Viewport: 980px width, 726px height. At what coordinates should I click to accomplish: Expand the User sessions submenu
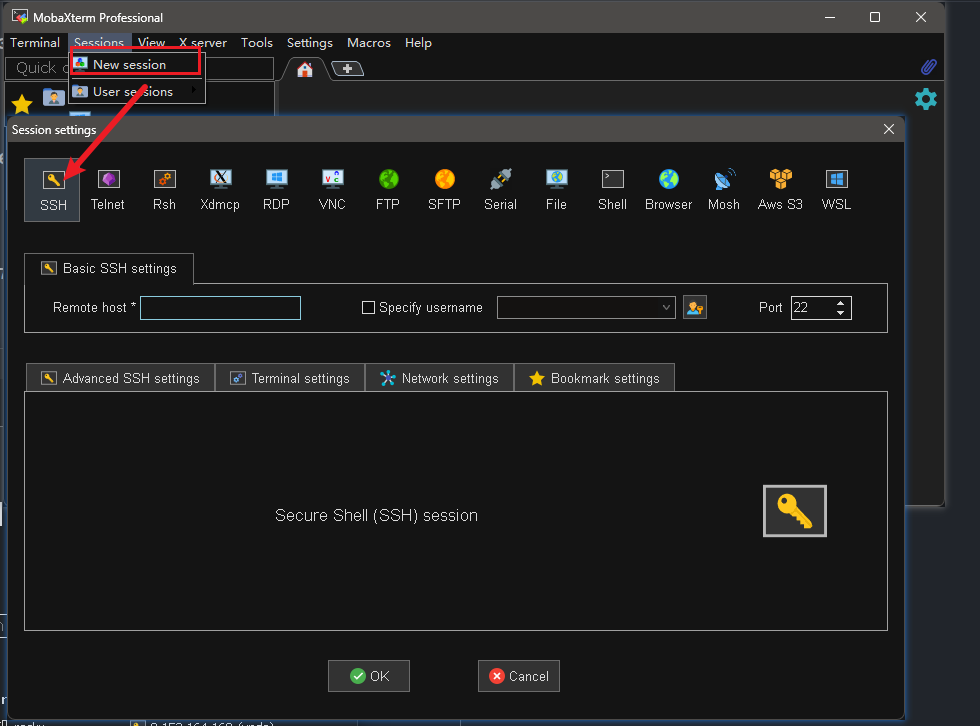[138, 91]
